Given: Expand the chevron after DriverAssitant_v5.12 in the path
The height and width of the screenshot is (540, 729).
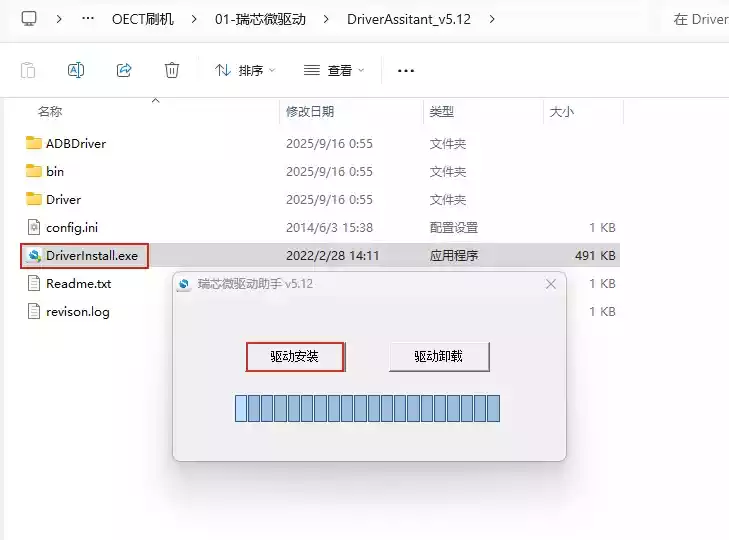Looking at the screenshot, I should (491, 19).
